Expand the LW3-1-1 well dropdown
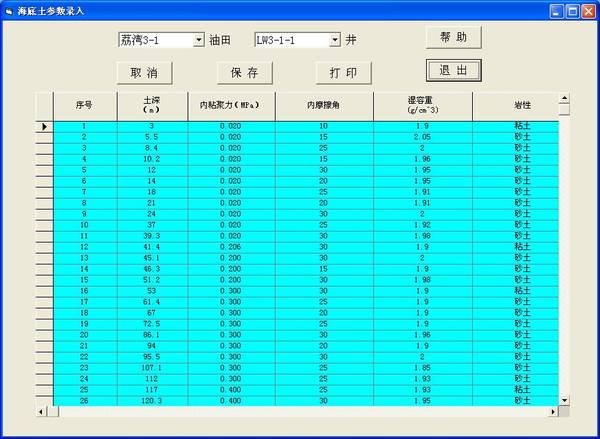Viewport: 600px width, 439px height. [335, 40]
